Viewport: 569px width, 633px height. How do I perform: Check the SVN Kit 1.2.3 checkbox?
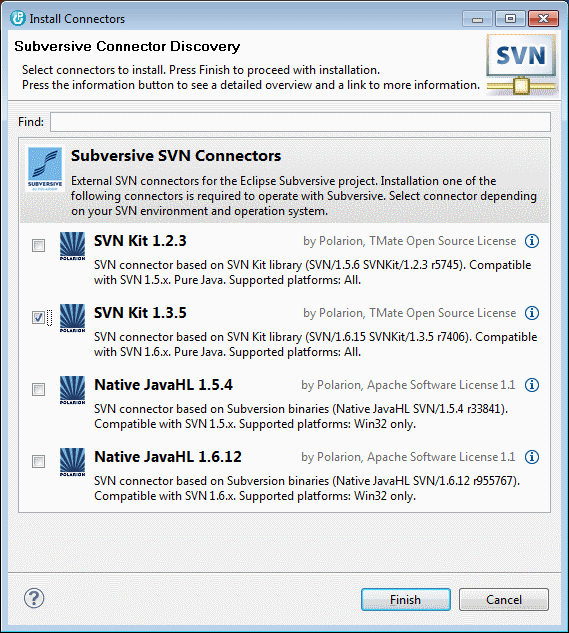point(38,245)
